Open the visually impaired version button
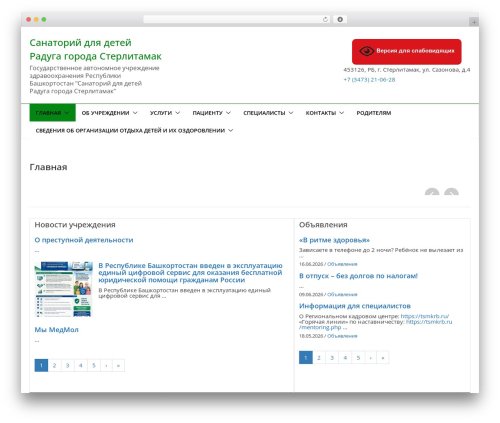This screenshot has height=423, width=500. click(x=407, y=51)
